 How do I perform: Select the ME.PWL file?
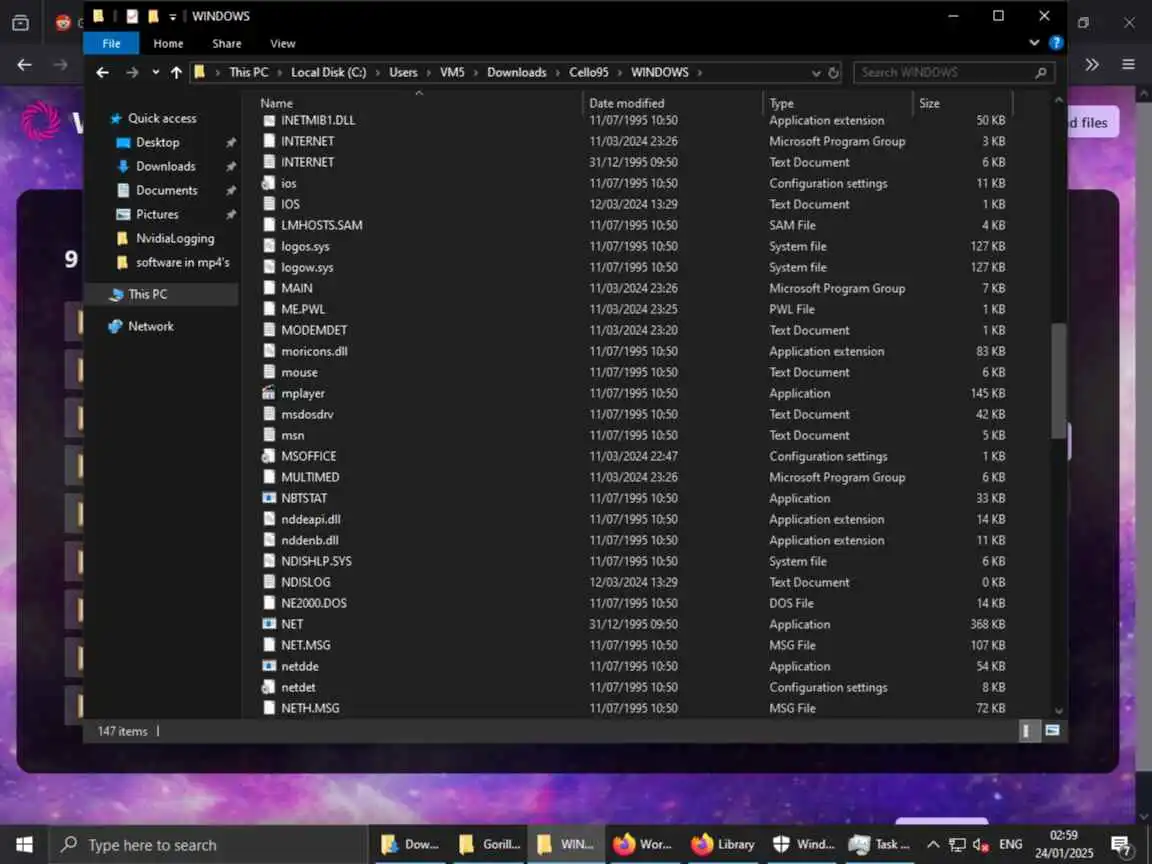303,309
